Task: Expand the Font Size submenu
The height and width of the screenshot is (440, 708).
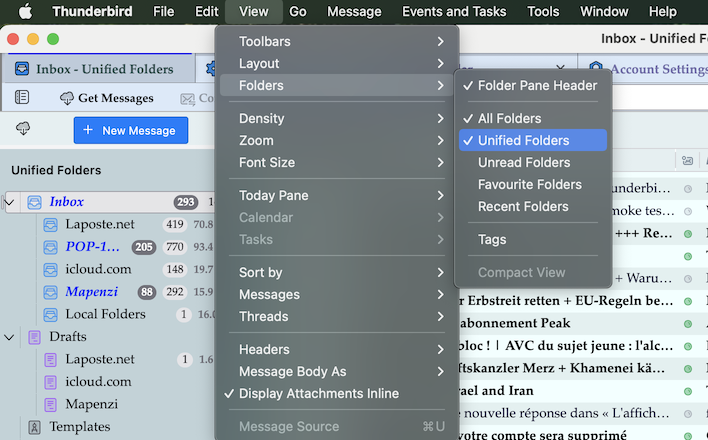Action: pos(337,163)
